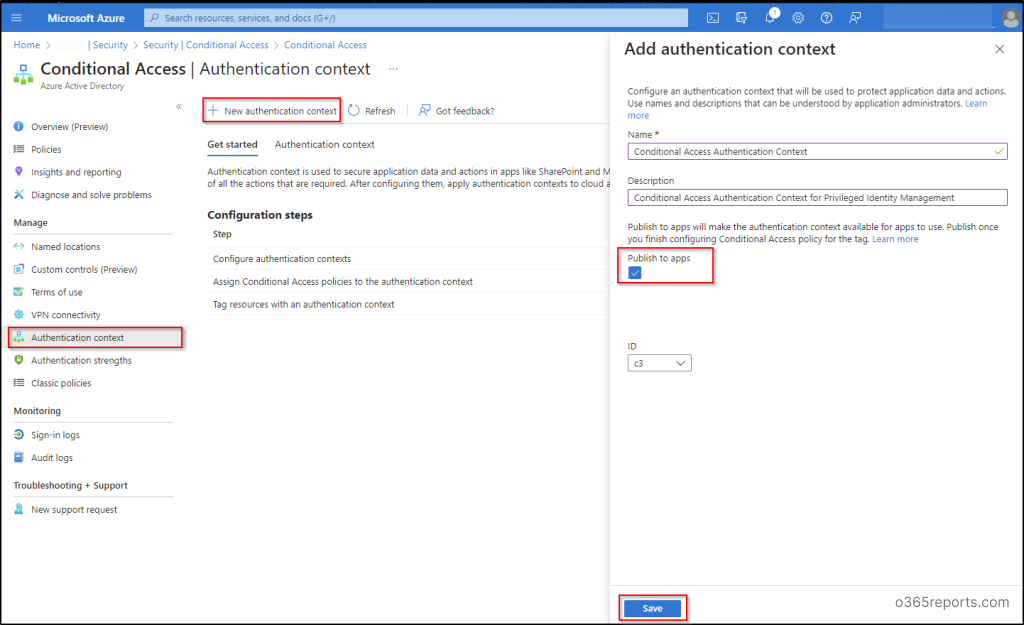This screenshot has width=1024, height=625.
Task: Switch to the Authentication context tab
Action: click(x=325, y=144)
